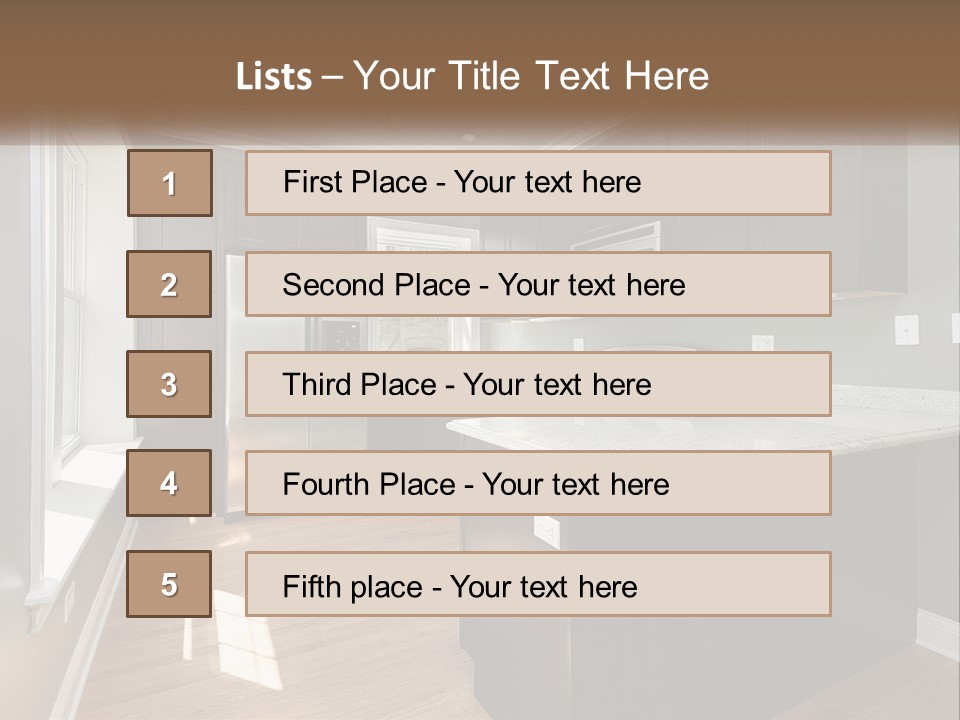Screen dimensions: 960x720
Task: Click the bold word "Lists" in title
Action: [x=274, y=77]
